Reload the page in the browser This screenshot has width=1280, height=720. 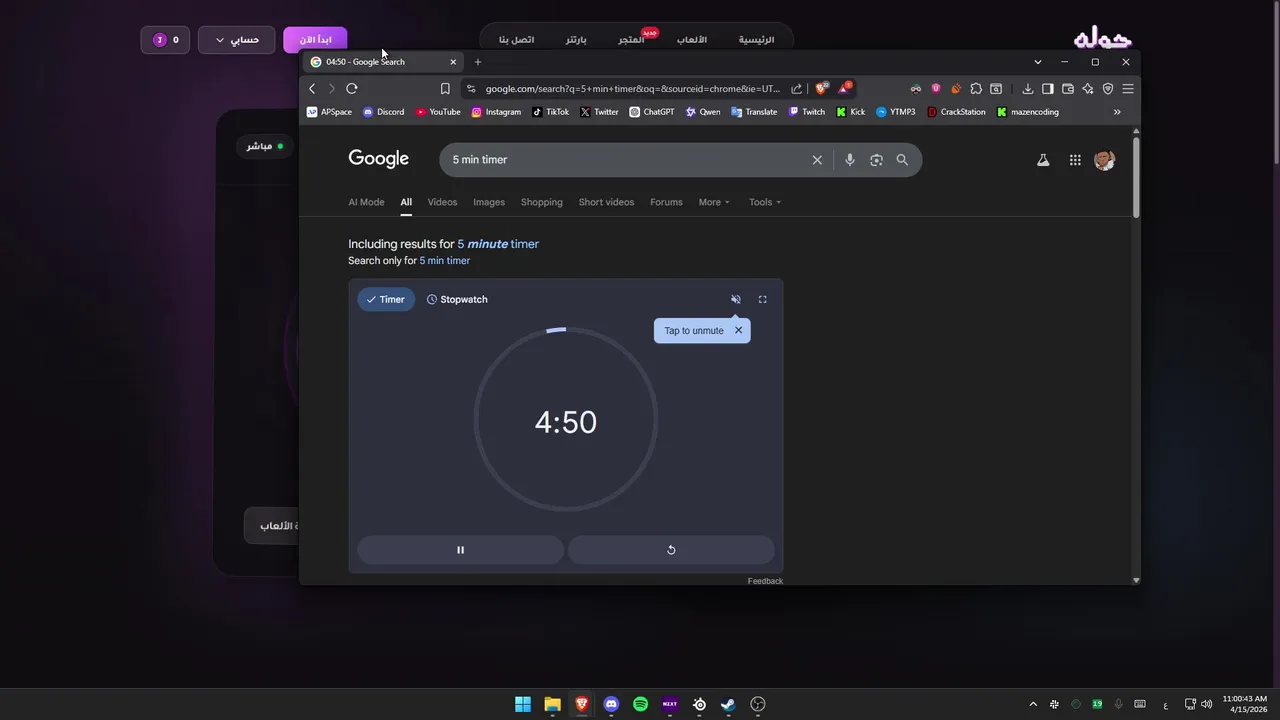[x=352, y=88]
